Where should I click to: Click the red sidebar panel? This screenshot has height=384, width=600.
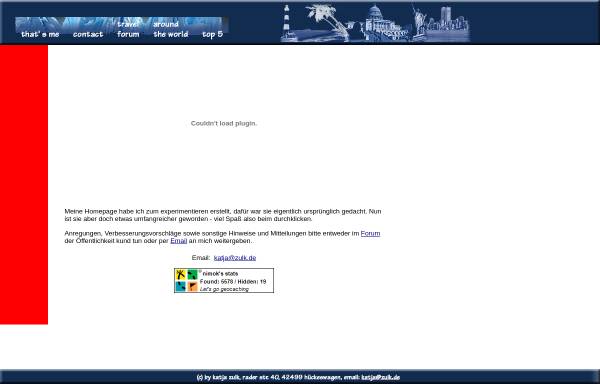24,184
